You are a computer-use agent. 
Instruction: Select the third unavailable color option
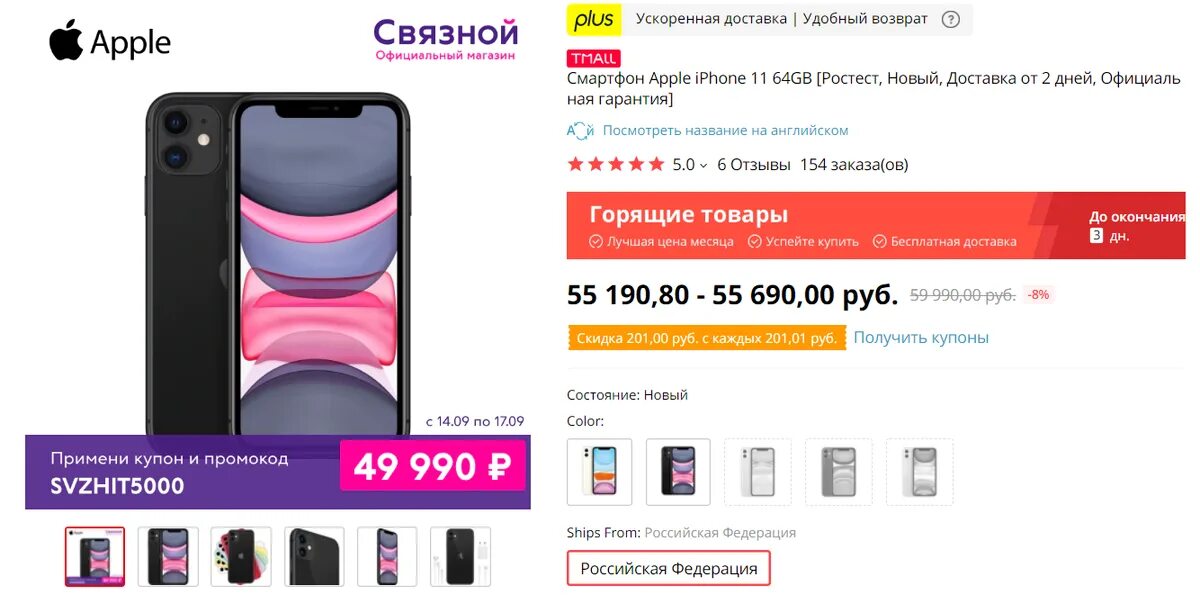(x=758, y=471)
